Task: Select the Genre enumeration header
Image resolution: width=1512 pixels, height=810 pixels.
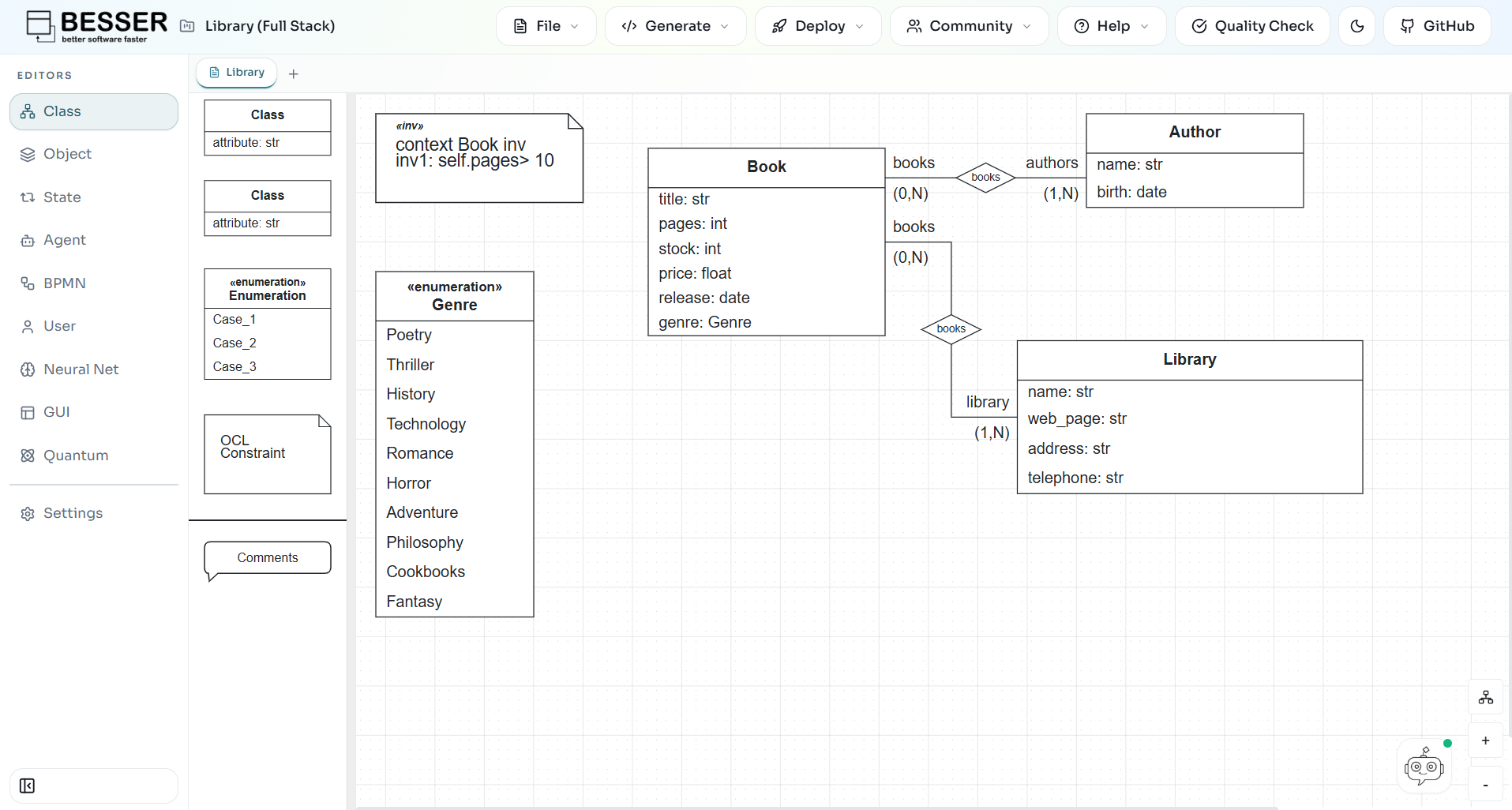Action: click(x=455, y=296)
